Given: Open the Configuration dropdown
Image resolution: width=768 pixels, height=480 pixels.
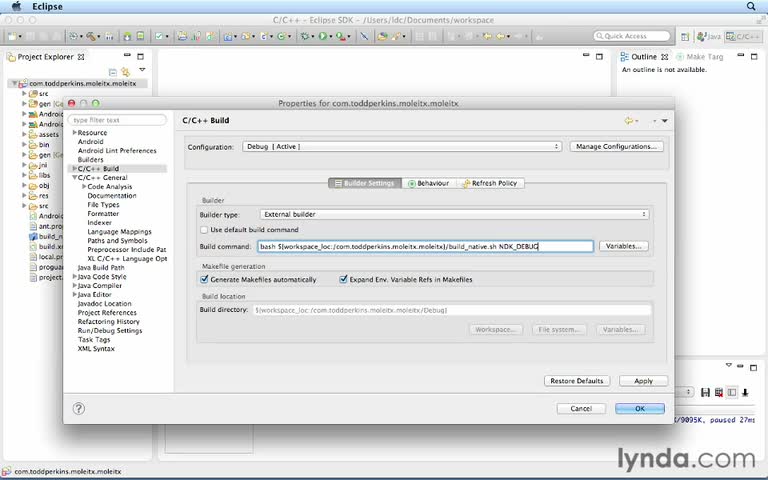Looking at the screenshot, I should click(x=402, y=146).
